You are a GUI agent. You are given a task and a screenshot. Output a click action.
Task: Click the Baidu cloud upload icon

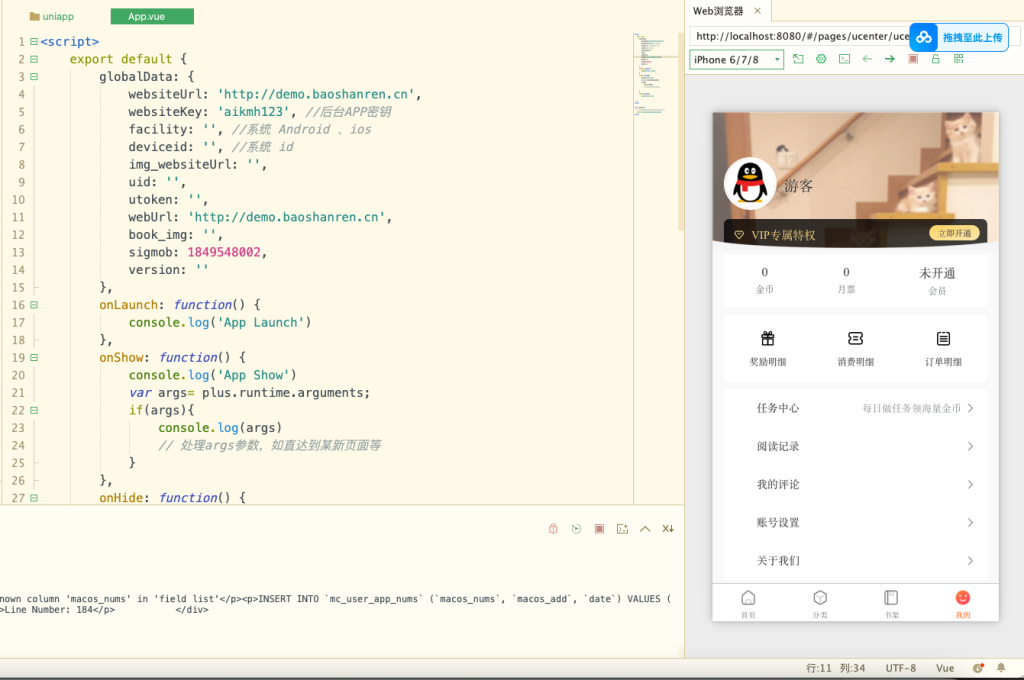923,37
